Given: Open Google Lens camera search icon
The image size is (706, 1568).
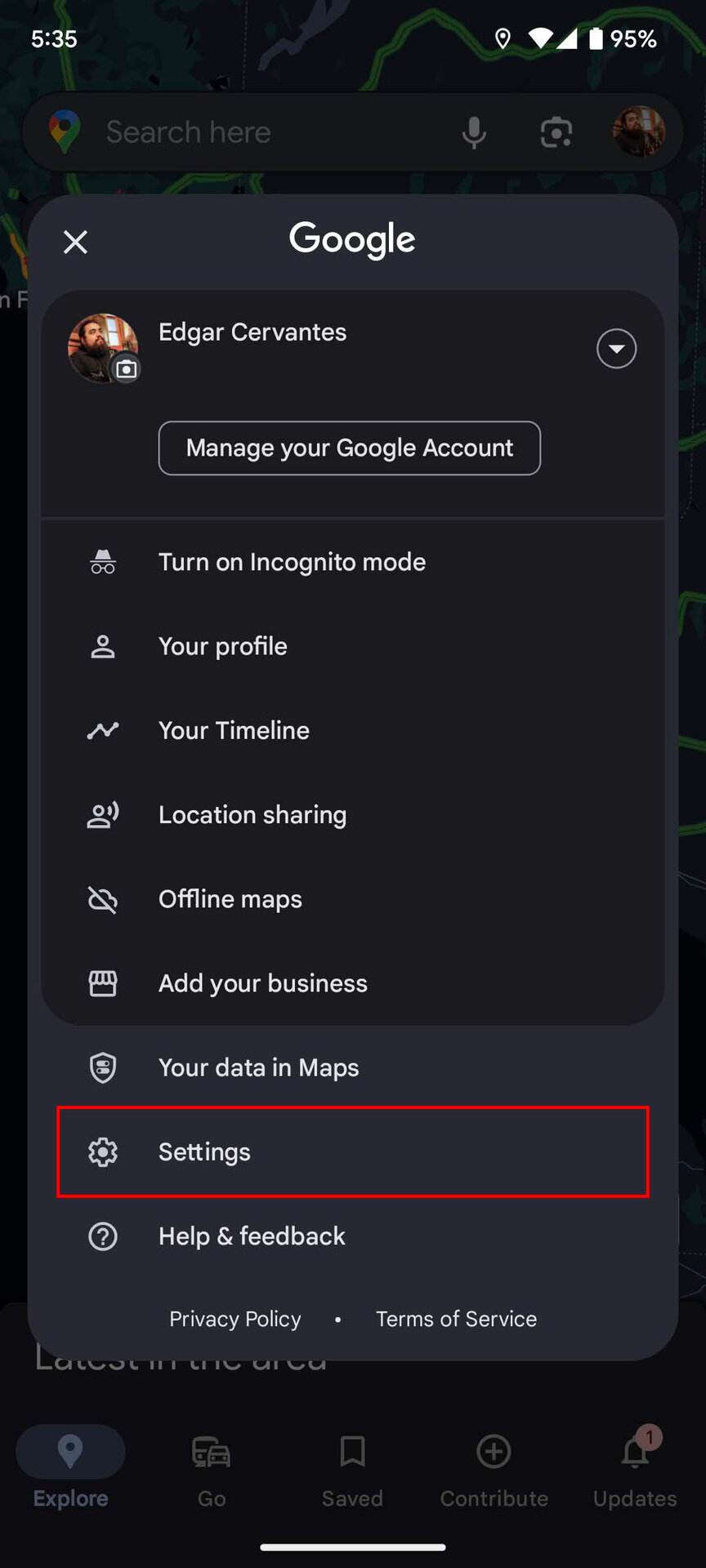Looking at the screenshot, I should [556, 132].
